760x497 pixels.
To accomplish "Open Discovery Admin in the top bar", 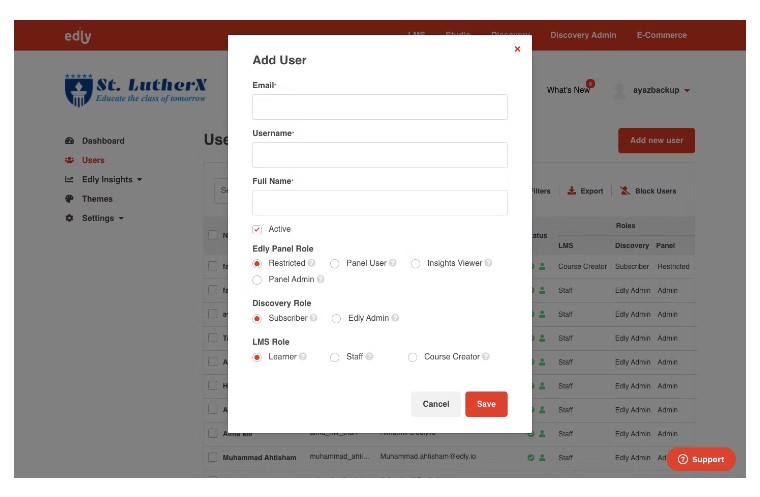I will pyautogui.click(x=583, y=35).
